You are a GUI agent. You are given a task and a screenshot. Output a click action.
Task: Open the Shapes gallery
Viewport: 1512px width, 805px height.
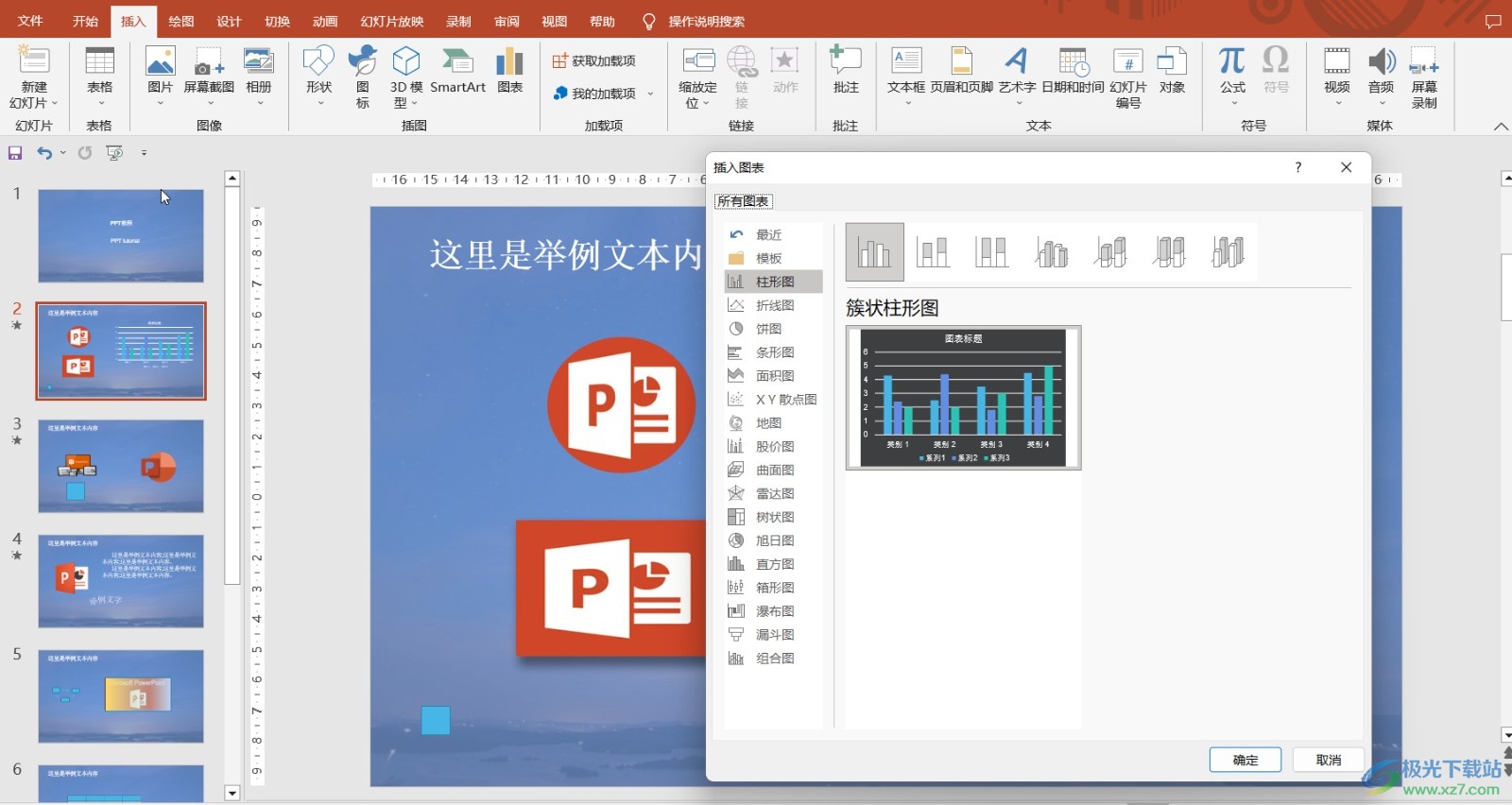(318, 76)
